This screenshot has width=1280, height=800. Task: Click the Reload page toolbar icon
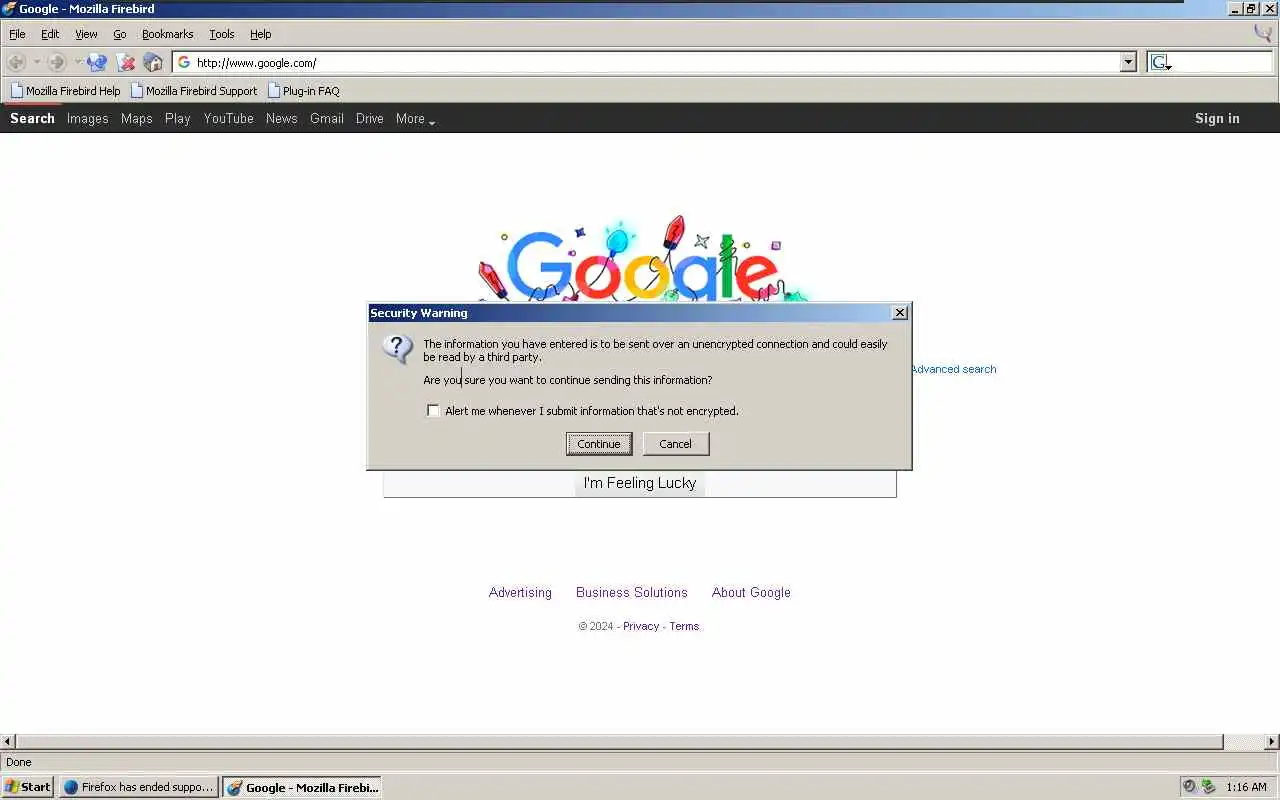pos(97,62)
